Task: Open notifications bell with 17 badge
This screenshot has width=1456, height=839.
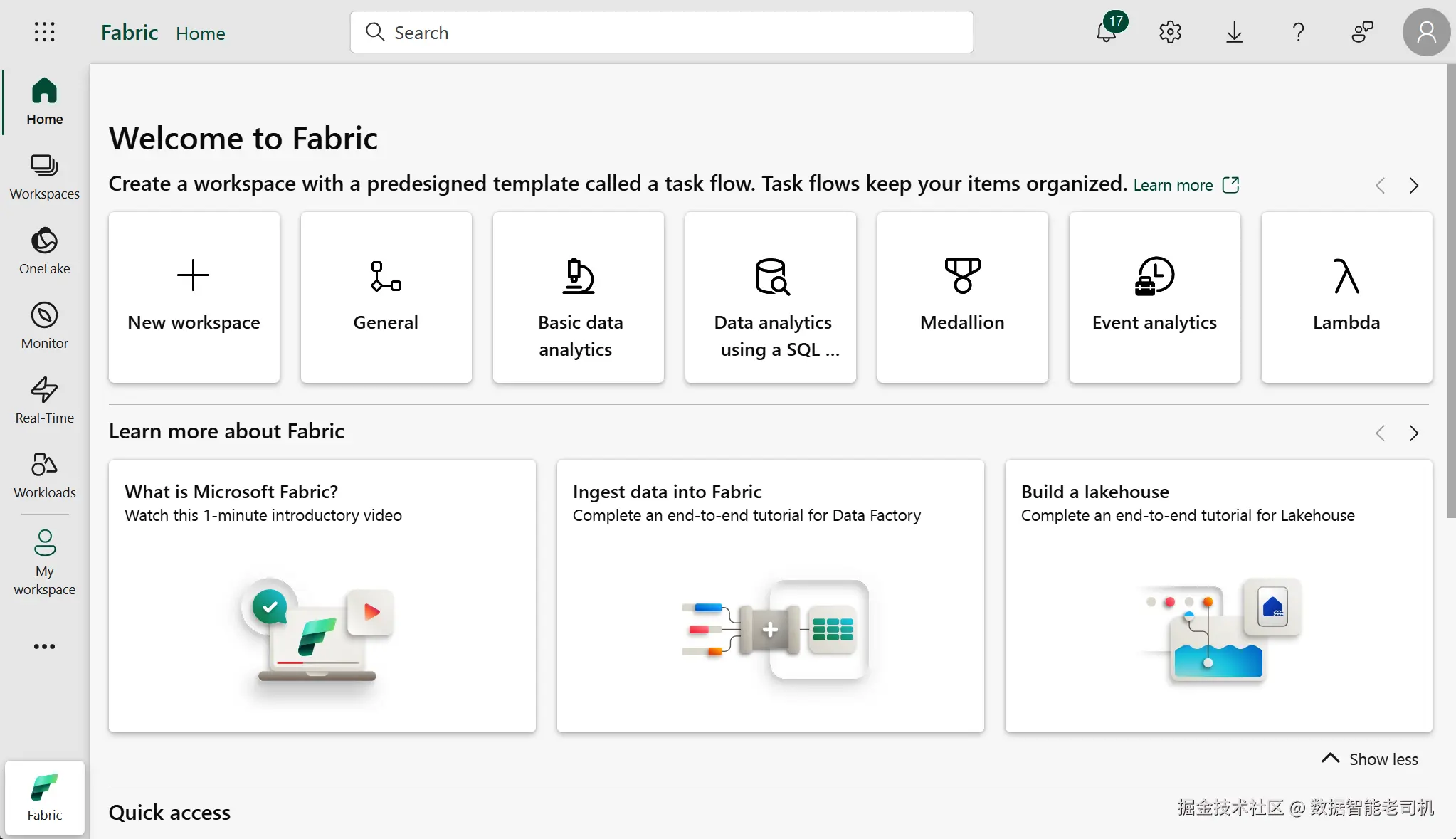Action: click(1107, 32)
